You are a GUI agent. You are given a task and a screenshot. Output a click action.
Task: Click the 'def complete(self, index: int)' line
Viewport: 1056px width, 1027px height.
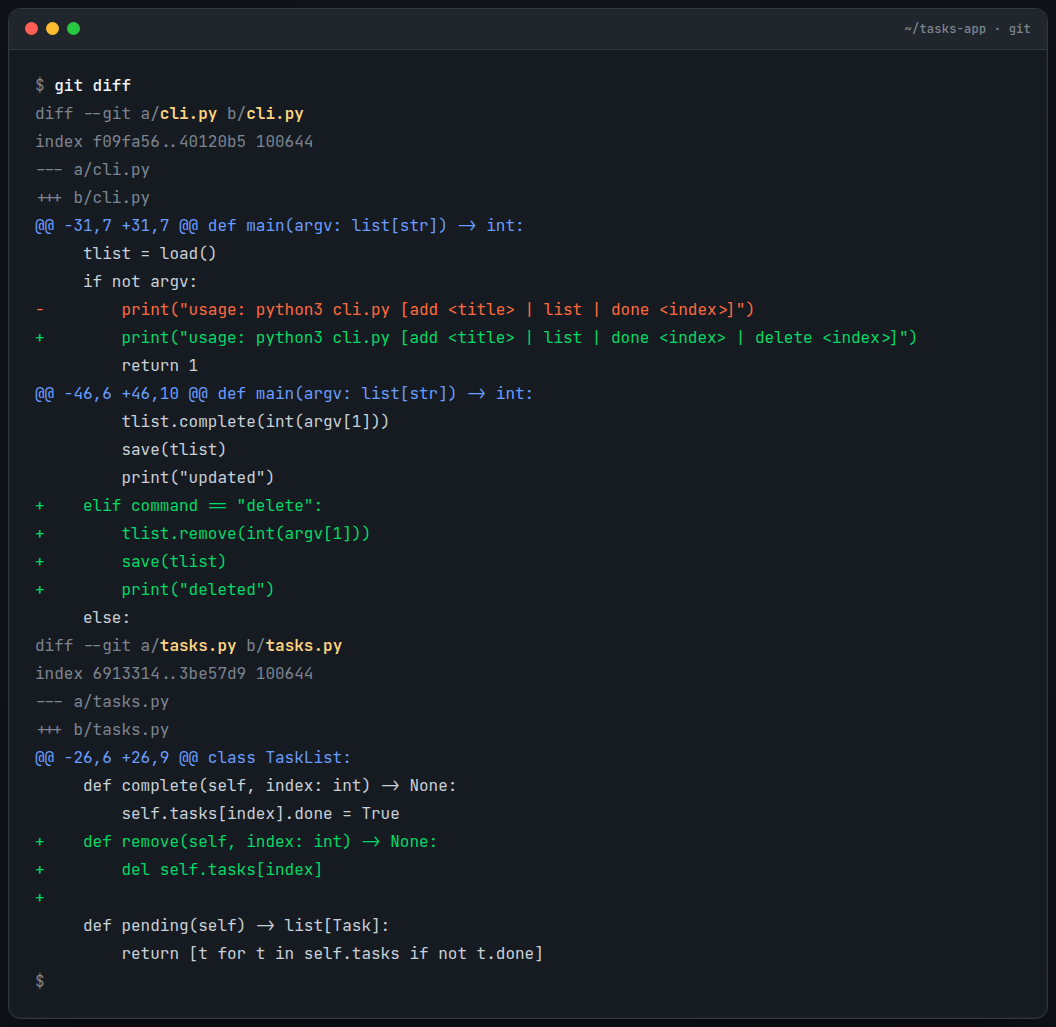pyautogui.click(x=269, y=786)
